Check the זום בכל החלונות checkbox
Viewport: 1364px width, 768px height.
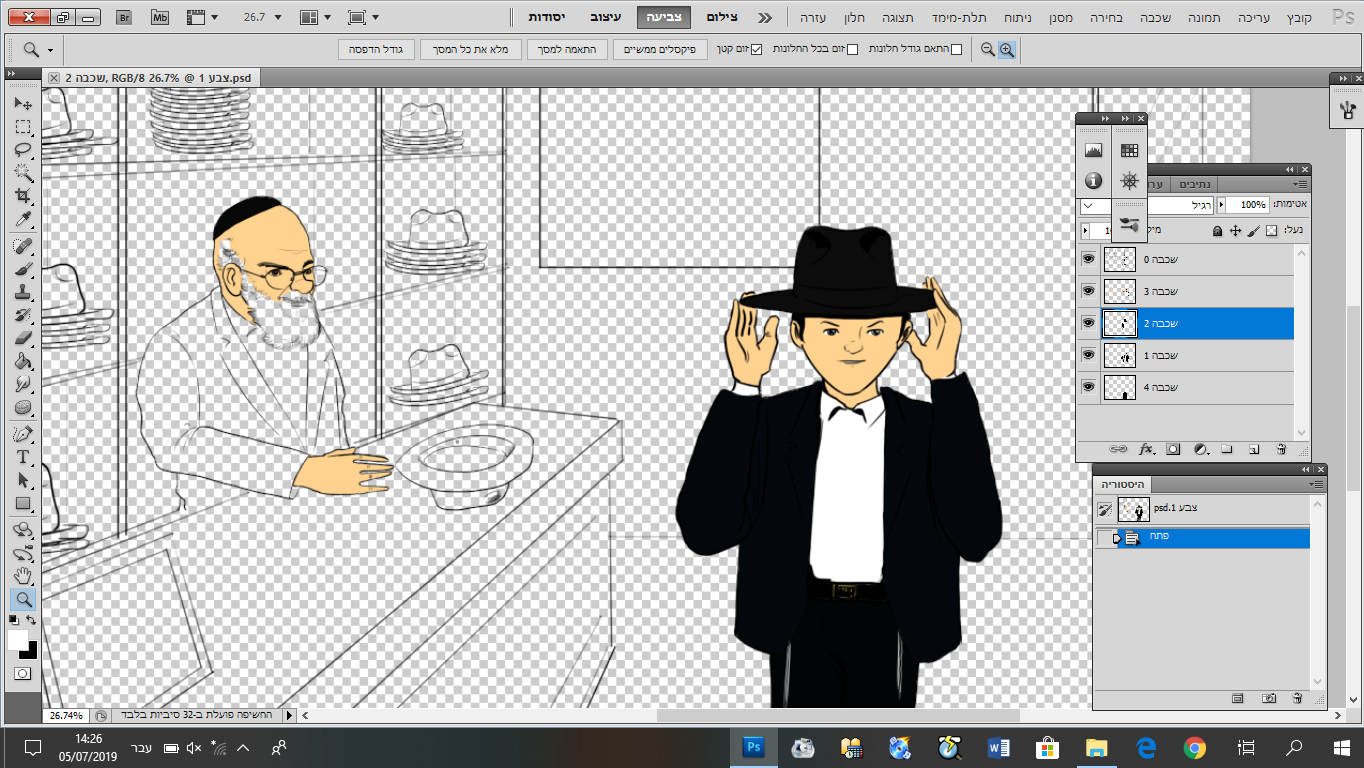853,49
